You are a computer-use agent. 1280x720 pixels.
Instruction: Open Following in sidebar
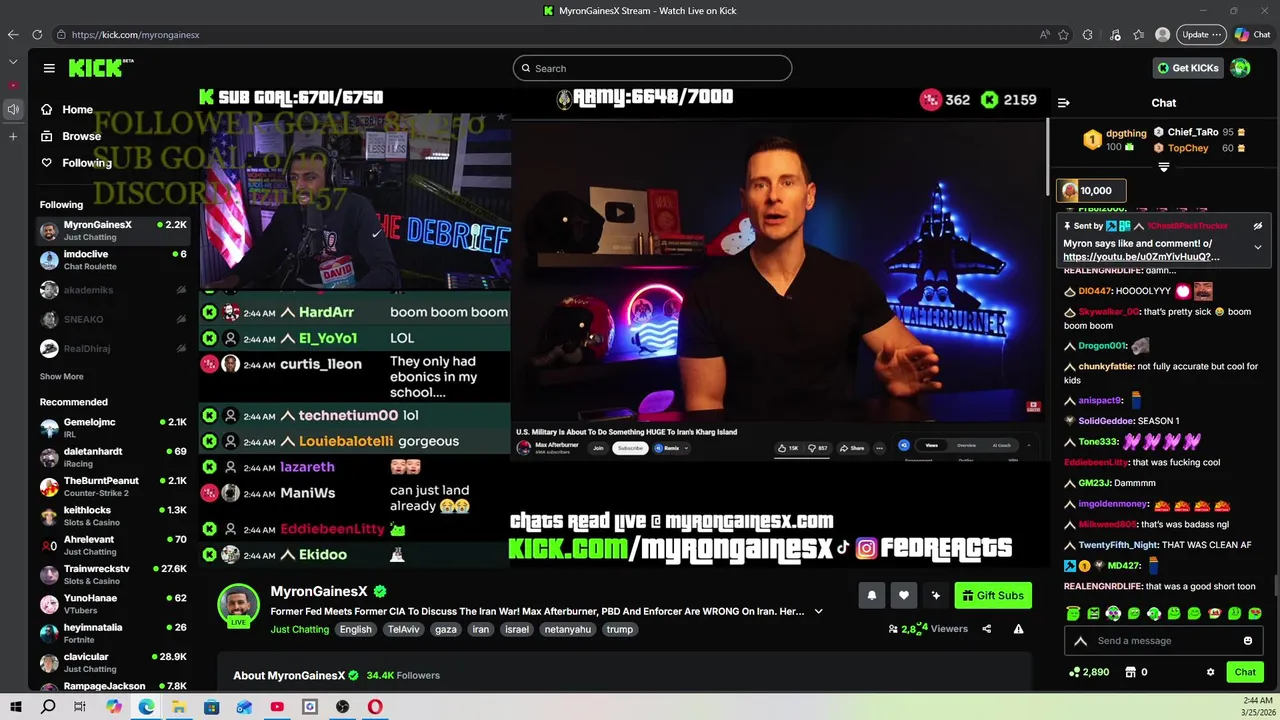click(76, 162)
